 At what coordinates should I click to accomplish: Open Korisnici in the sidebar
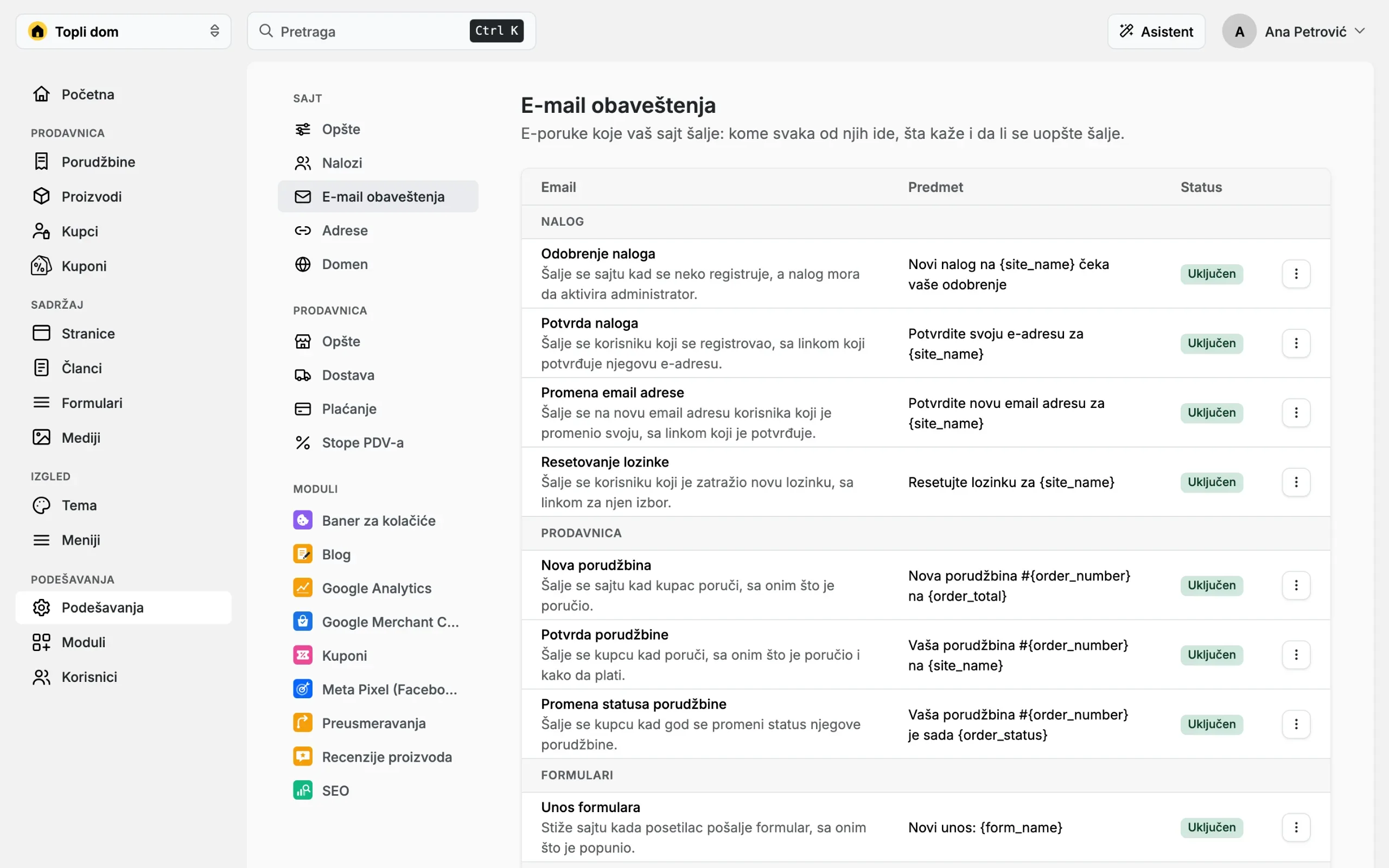coord(123,677)
